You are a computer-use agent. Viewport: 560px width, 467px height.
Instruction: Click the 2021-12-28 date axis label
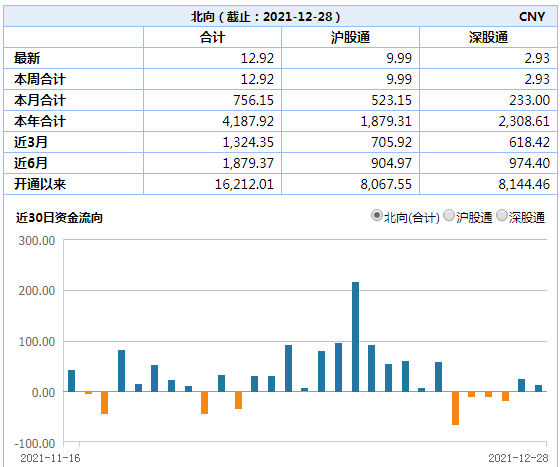click(518, 458)
